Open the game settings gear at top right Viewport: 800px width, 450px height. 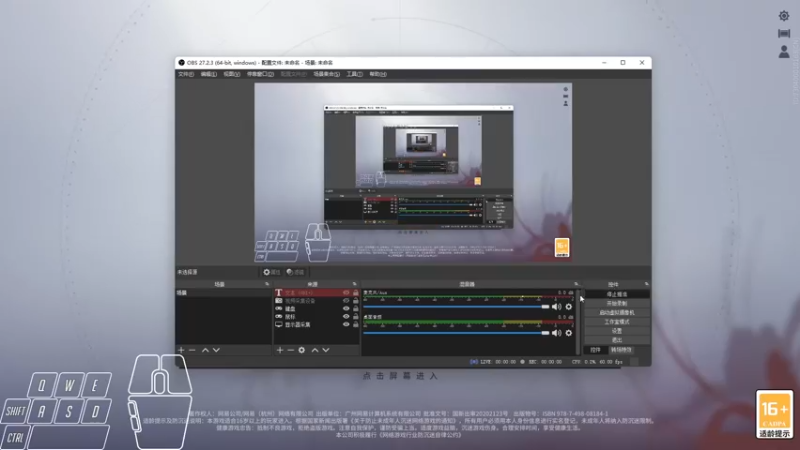784,16
